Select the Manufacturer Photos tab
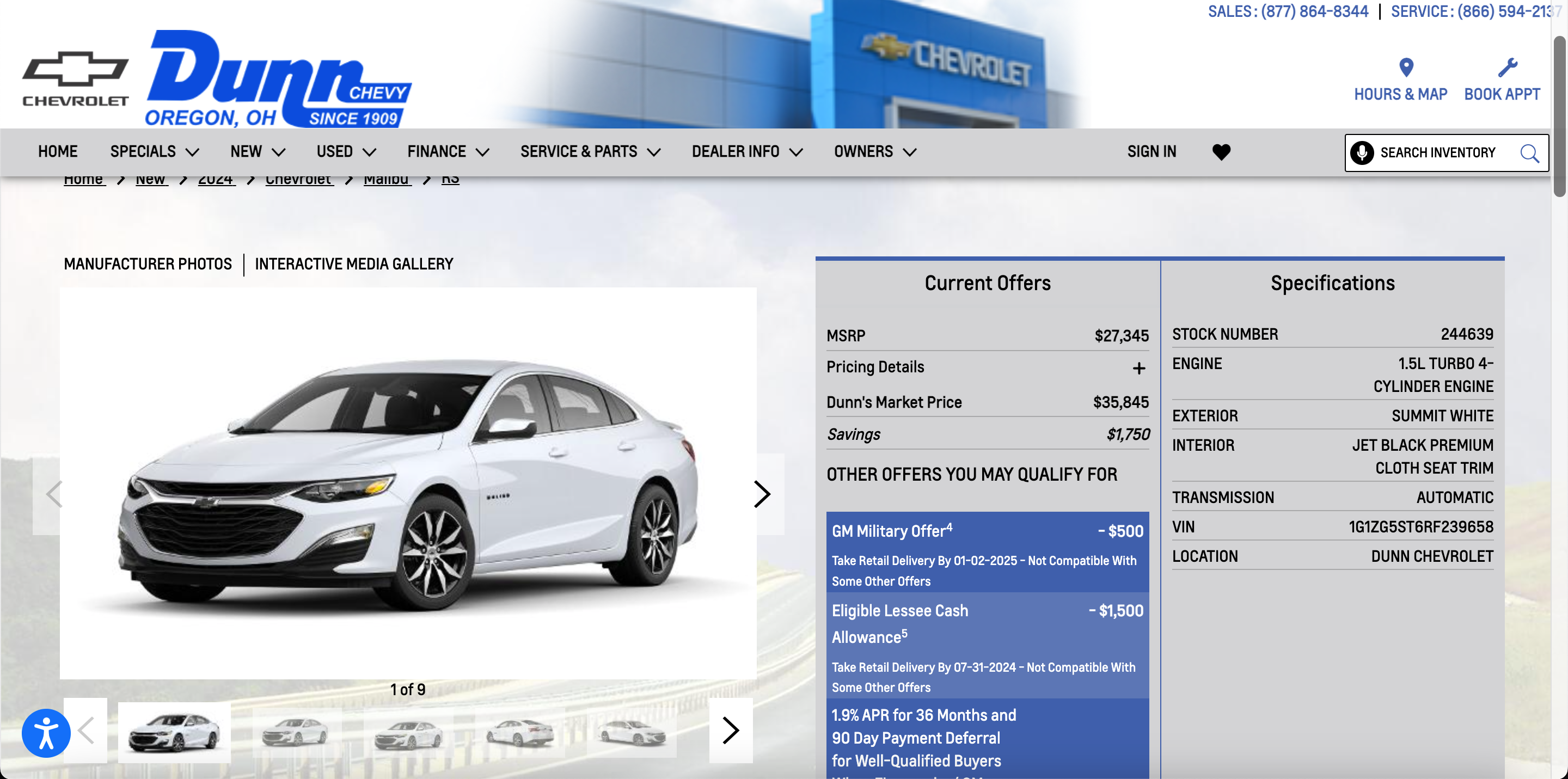 click(x=148, y=264)
